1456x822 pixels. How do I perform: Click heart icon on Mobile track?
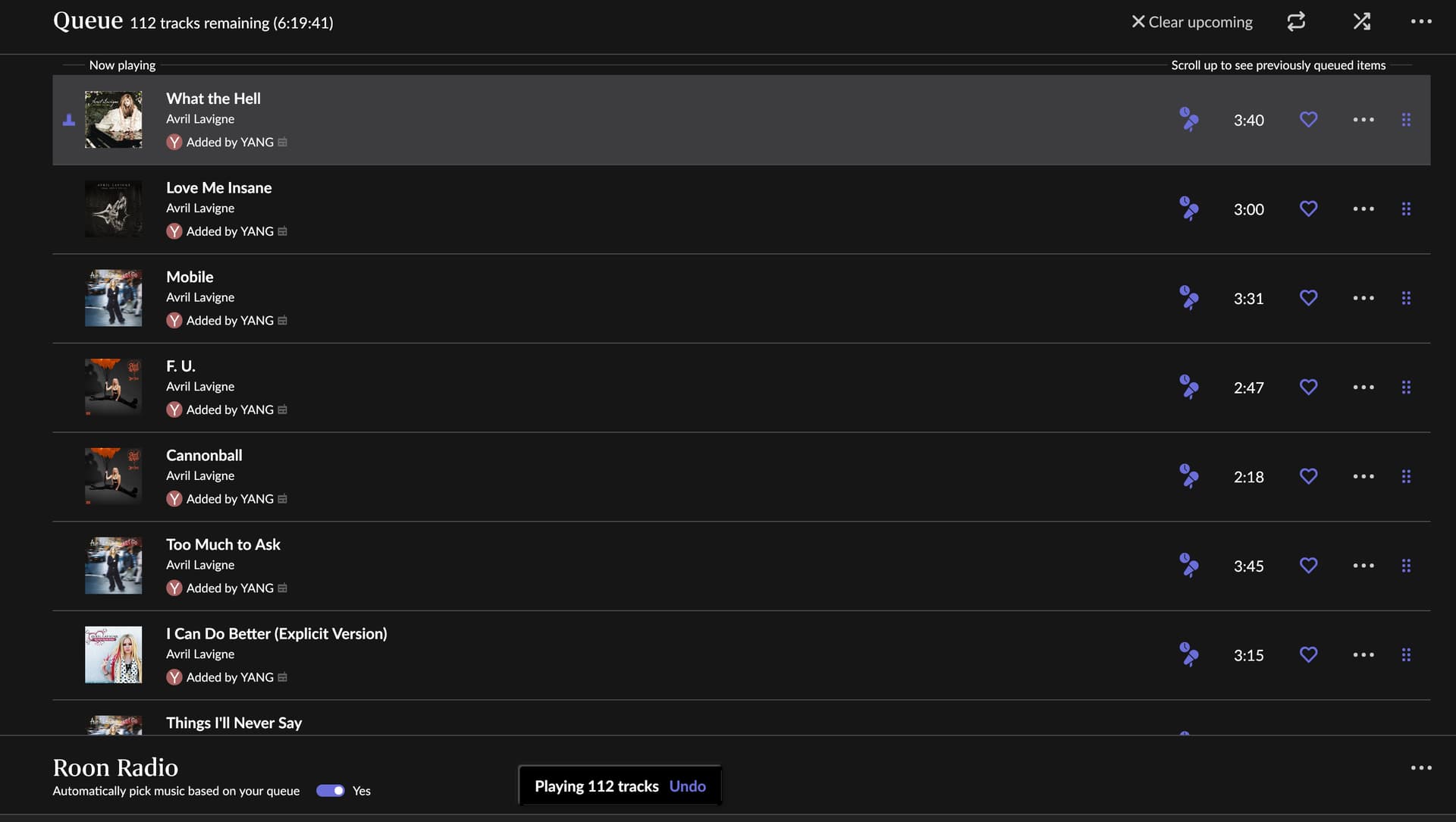[1308, 298]
